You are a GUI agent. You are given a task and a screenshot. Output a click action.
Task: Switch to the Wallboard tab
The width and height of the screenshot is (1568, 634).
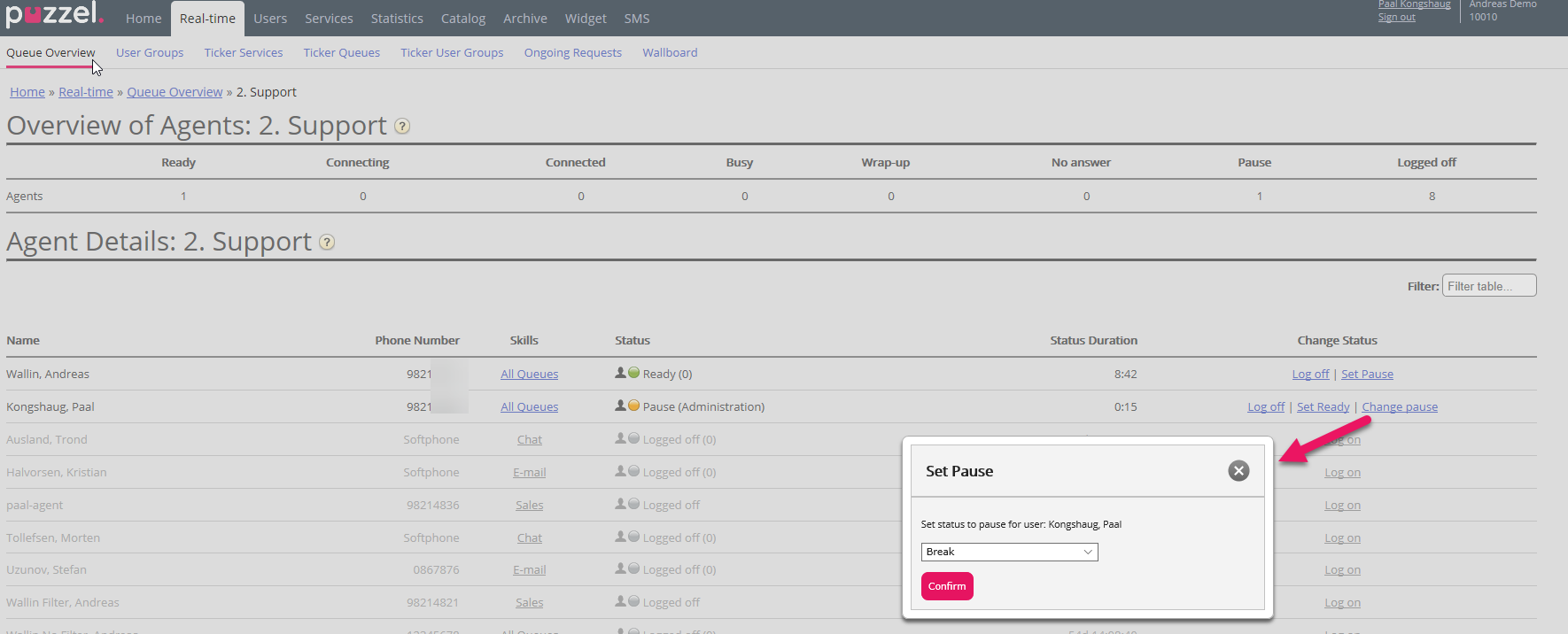click(670, 53)
